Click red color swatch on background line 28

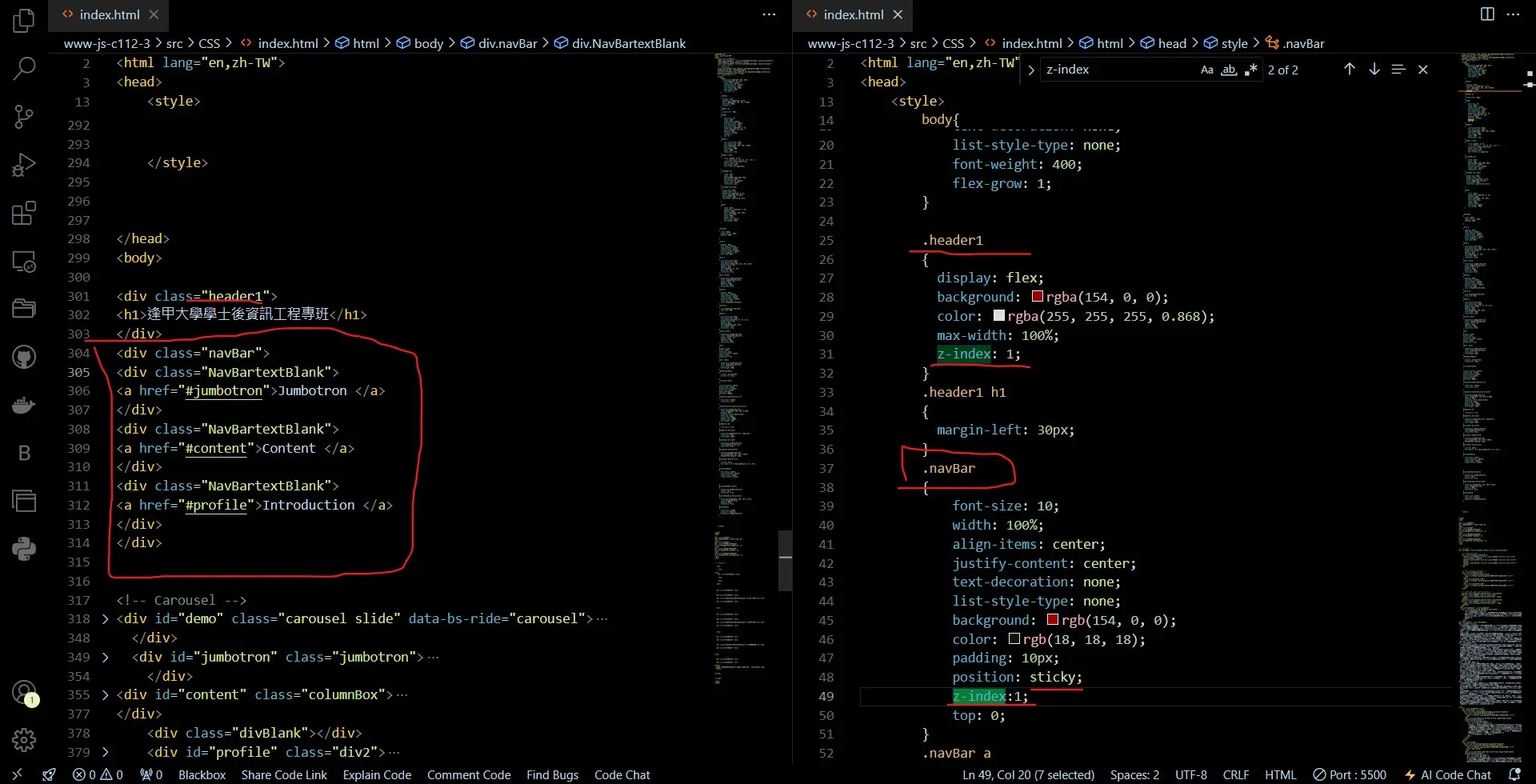[1038, 297]
